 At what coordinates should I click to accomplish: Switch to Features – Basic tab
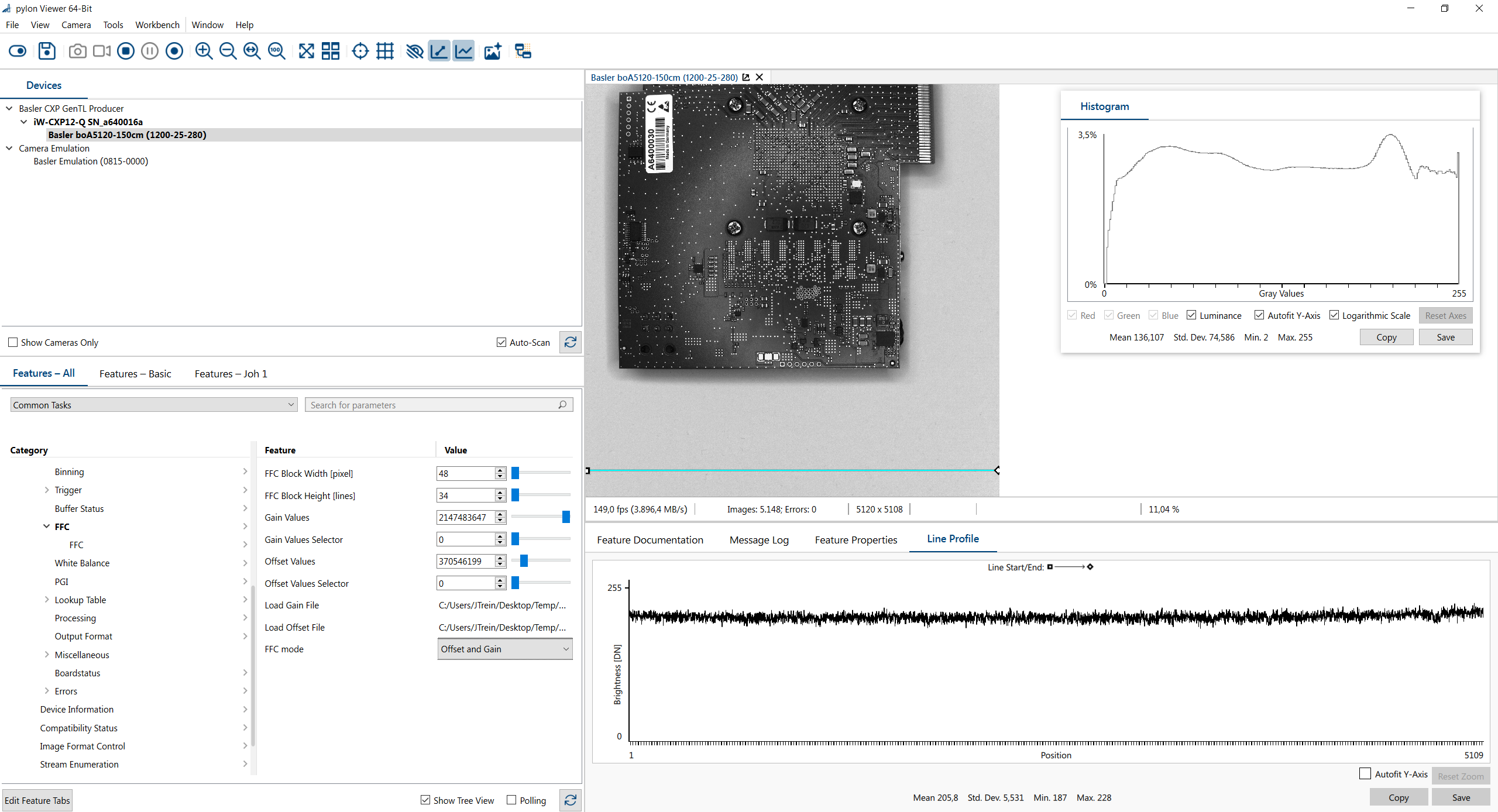point(135,374)
